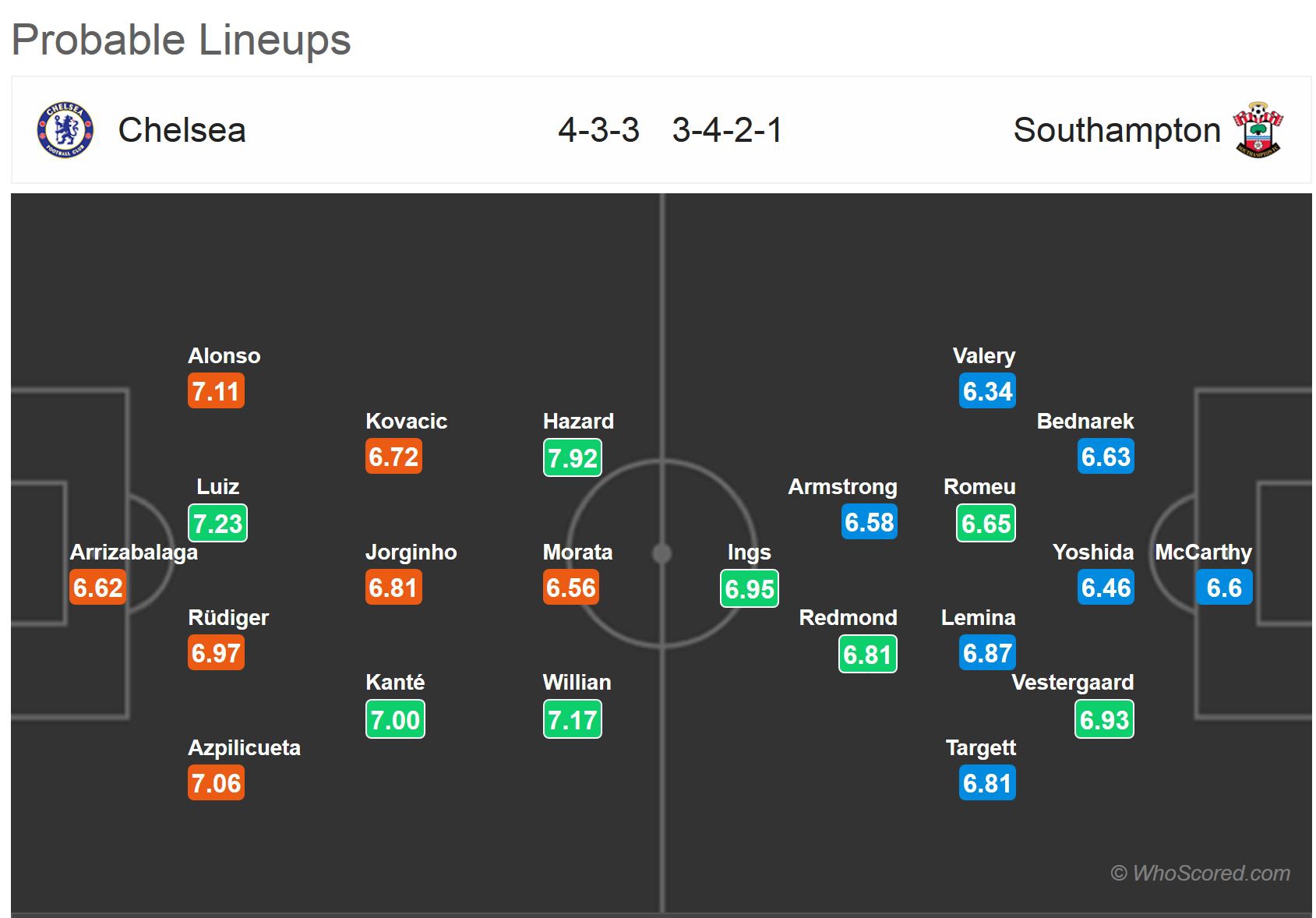The image size is (1316, 918).
Task: Open the Chelsea team name link
Action: (182, 130)
